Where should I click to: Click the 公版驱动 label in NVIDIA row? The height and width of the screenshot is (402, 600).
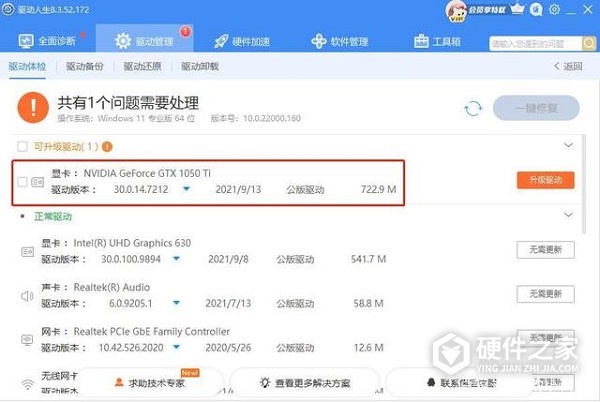pos(305,190)
